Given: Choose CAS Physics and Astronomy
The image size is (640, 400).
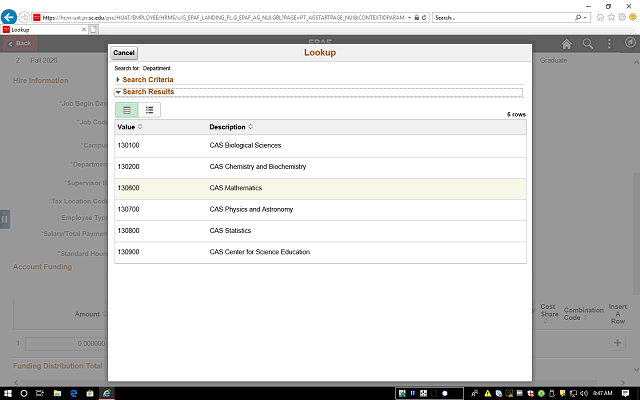Looking at the screenshot, I should [251, 209].
